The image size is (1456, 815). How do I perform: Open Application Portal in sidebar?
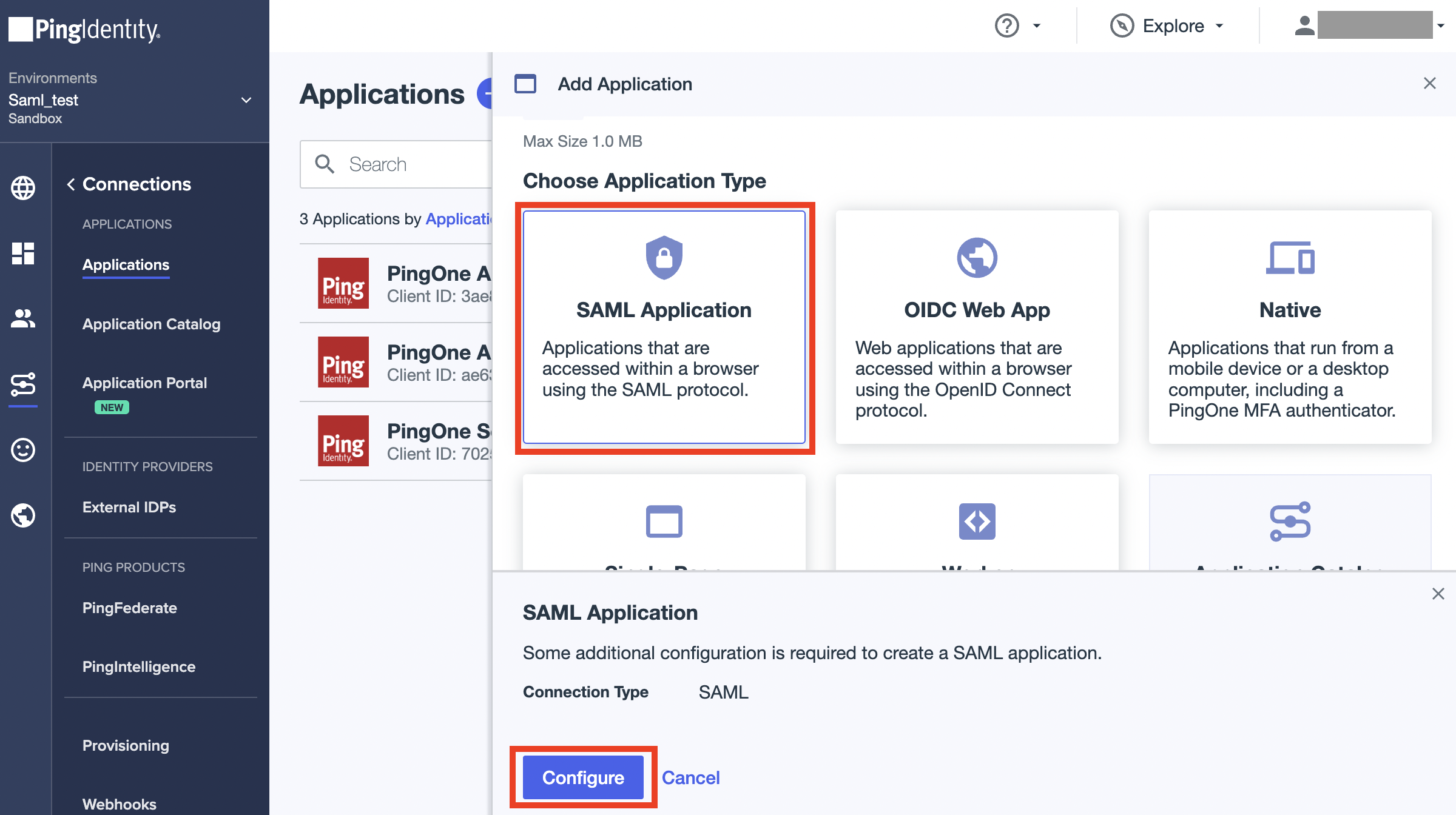coord(145,383)
